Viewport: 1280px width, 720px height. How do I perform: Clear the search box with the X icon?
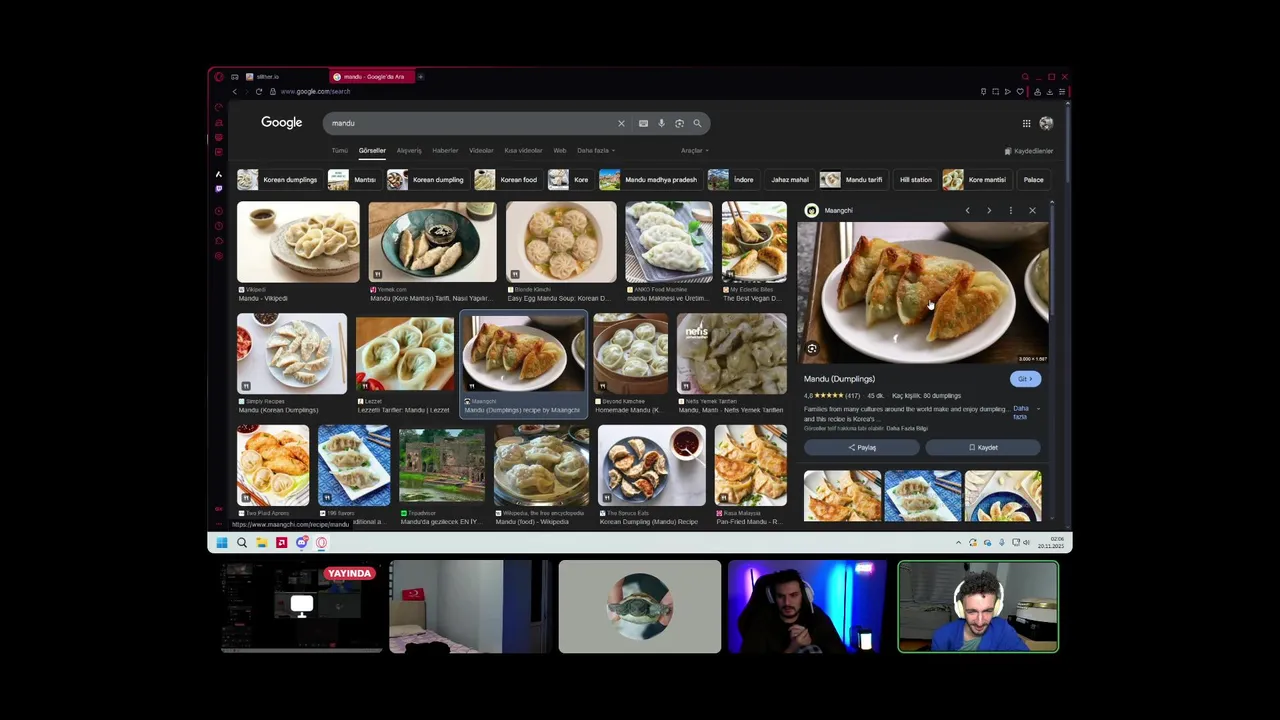click(x=621, y=123)
